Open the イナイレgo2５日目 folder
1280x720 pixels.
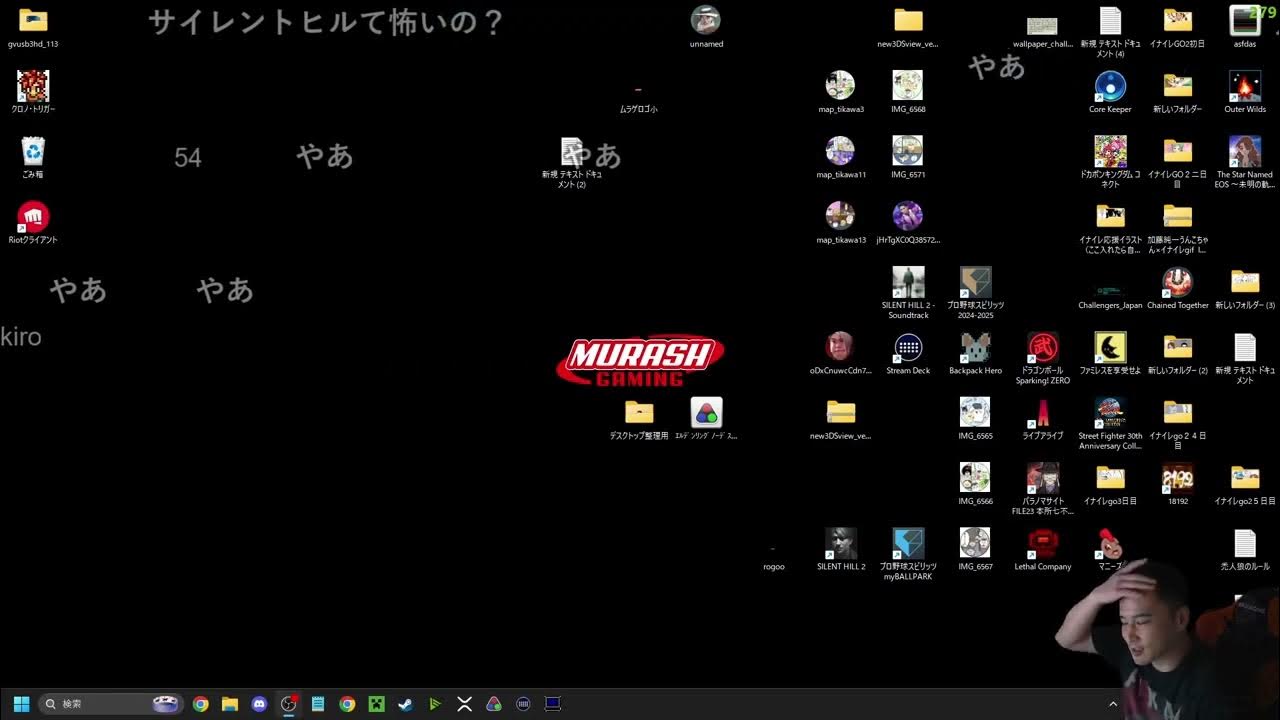1244,478
